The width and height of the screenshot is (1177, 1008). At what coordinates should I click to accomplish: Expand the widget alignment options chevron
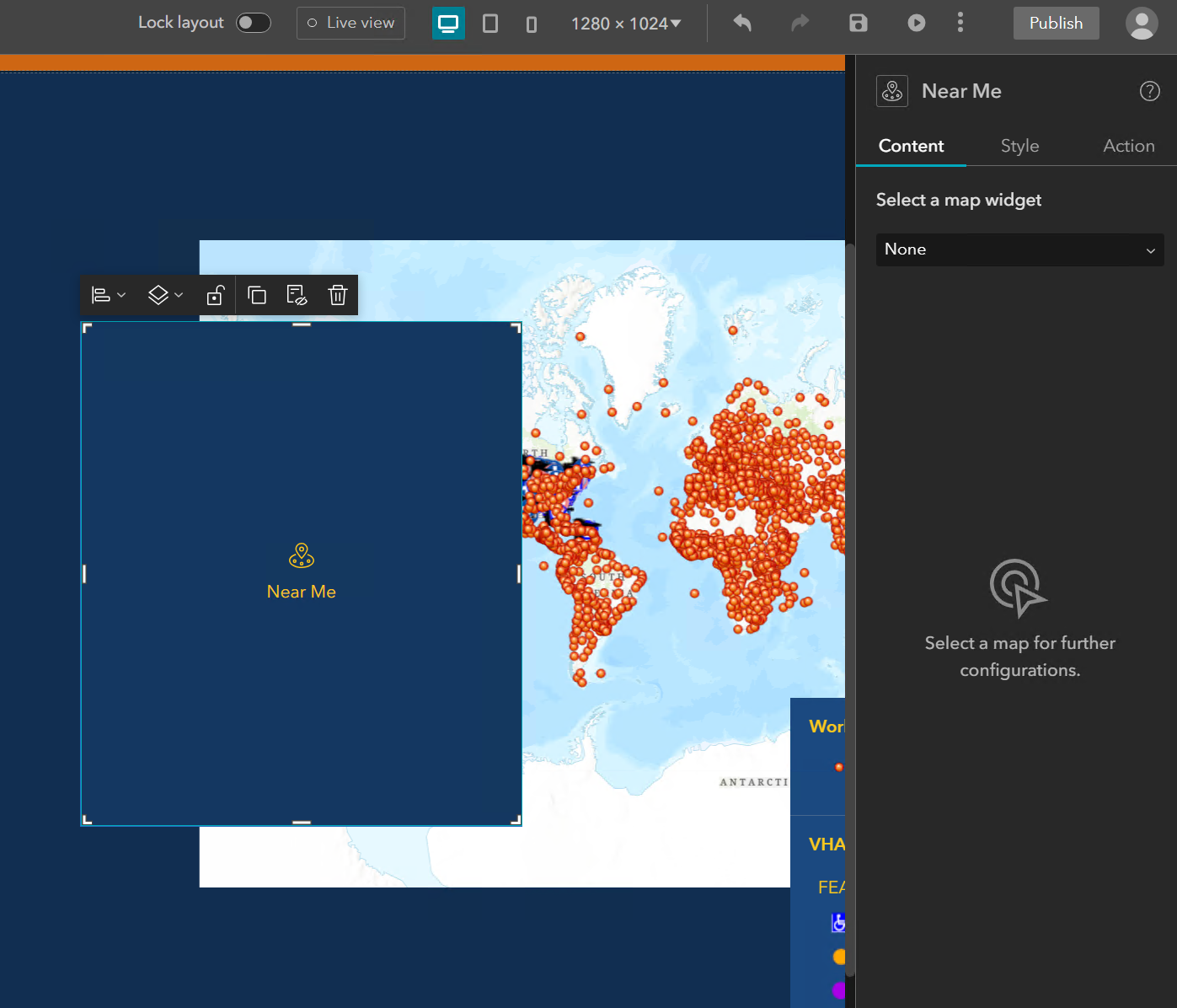(120, 295)
